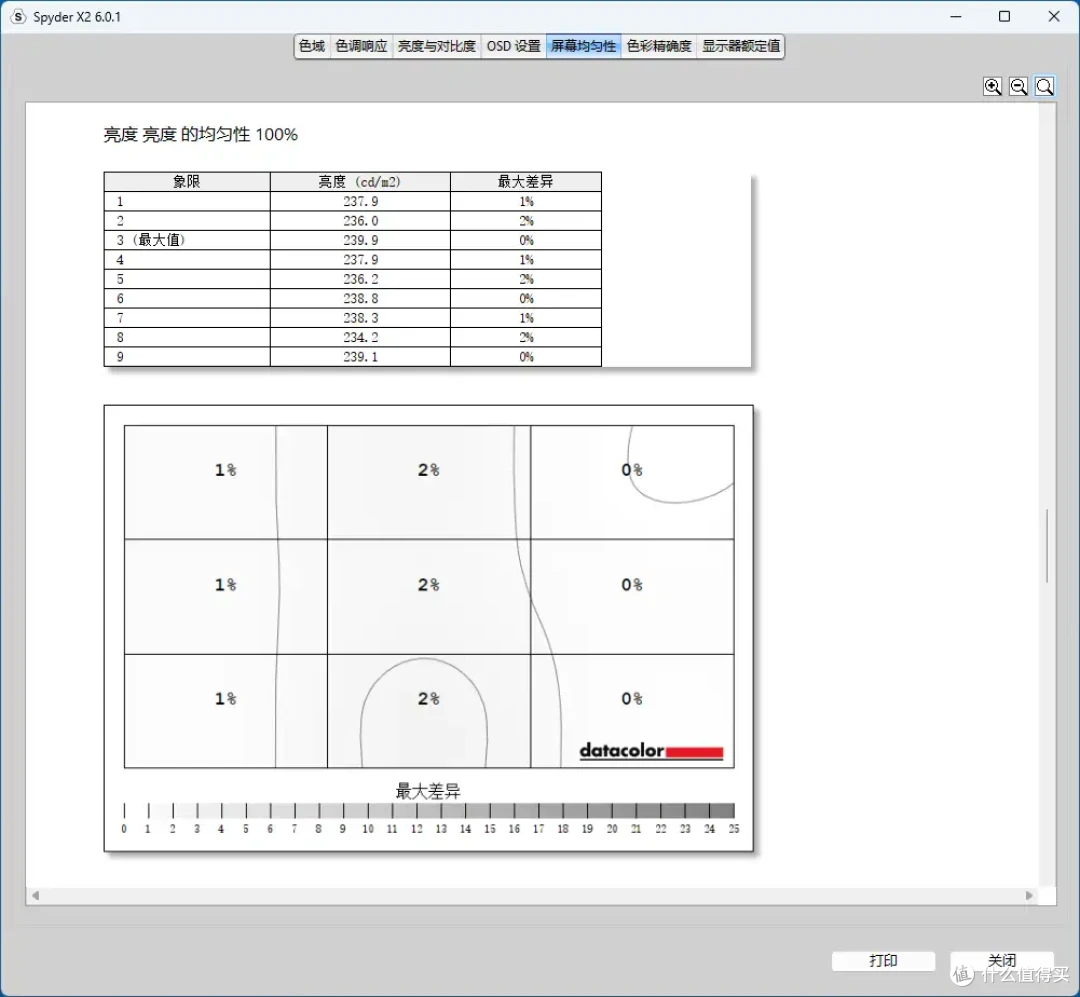The height and width of the screenshot is (997, 1080).
Task: Switch to the 色彩精确度 tab
Action: coord(658,46)
